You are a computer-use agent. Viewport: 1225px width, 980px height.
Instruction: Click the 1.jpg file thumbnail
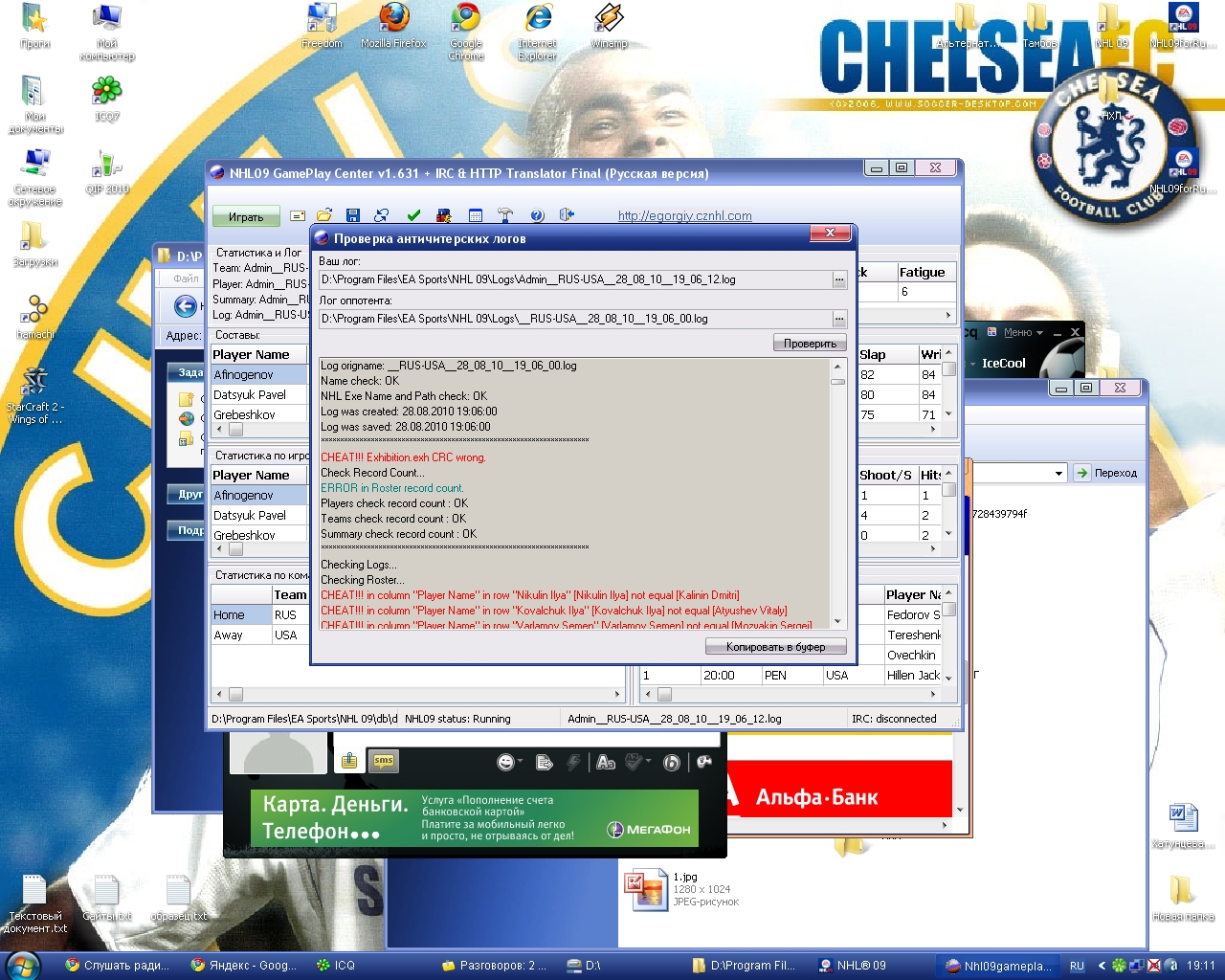[x=646, y=889]
